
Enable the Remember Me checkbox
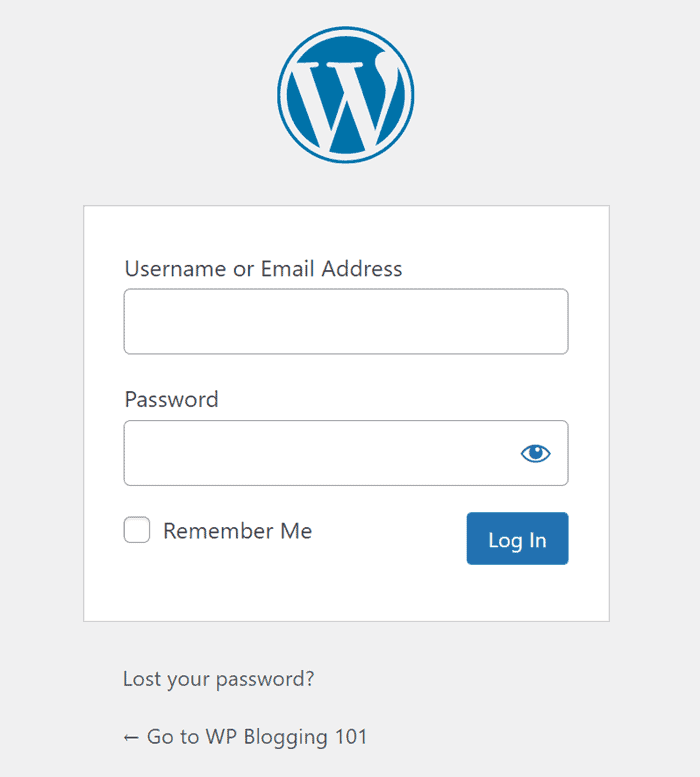point(137,530)
